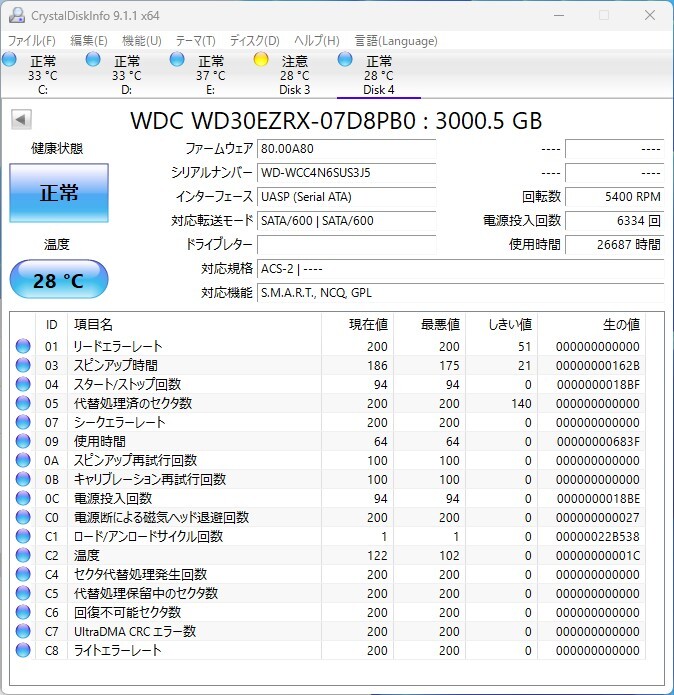Screen dimensions: 674x695
Task: Minimize the CrystalDiskInfo window
Action: pyautogui.click(x=559, y=15)
